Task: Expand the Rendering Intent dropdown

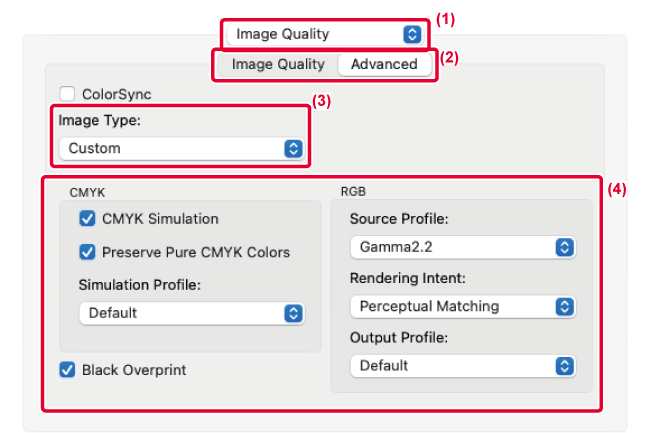Action: tap(461, 306)
